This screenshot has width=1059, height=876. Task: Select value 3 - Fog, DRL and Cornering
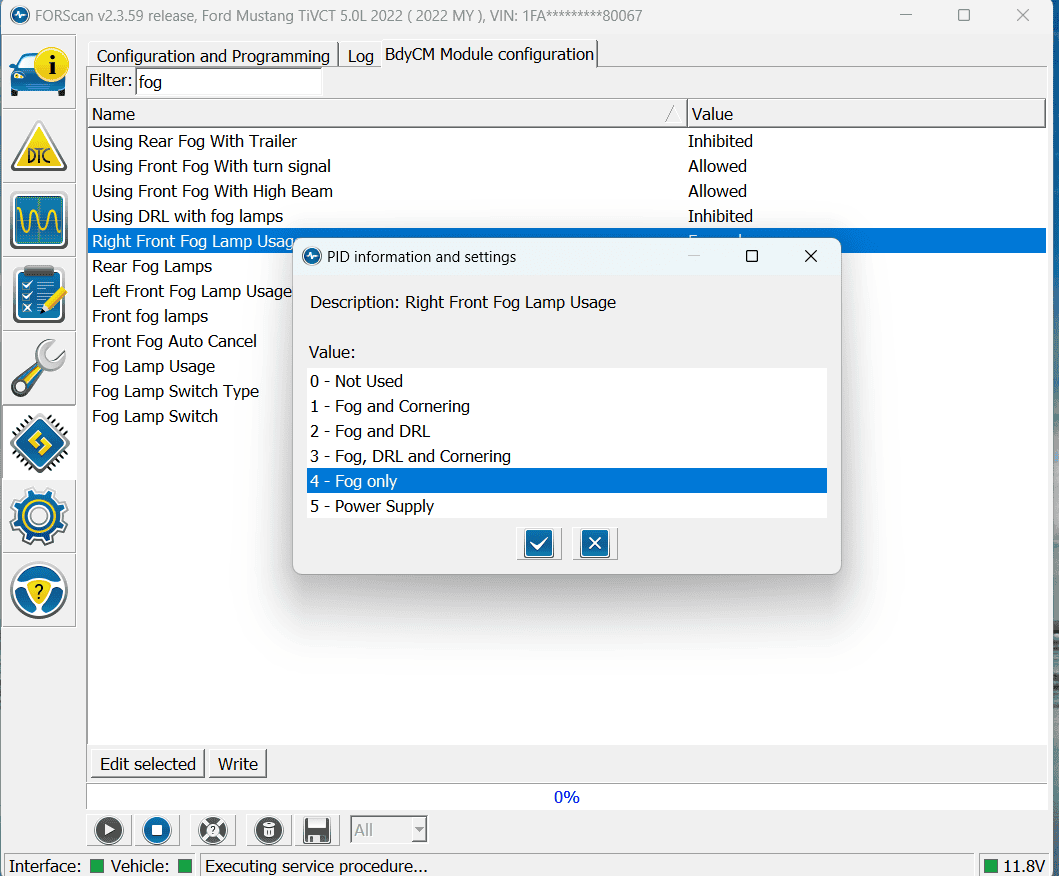click(567, 456)
